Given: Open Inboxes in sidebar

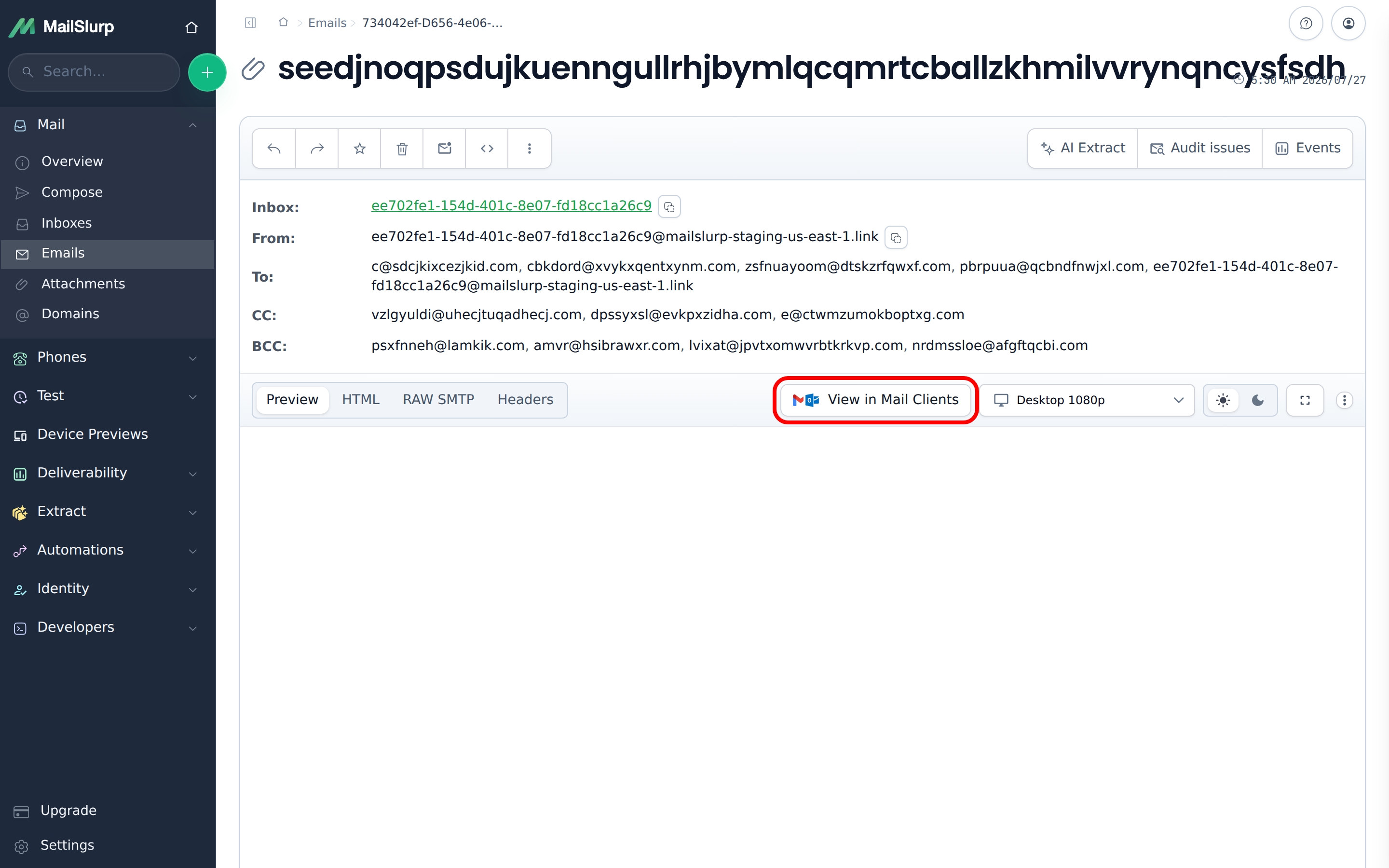Looking at the screenshot, I should [x=108, y=223].
